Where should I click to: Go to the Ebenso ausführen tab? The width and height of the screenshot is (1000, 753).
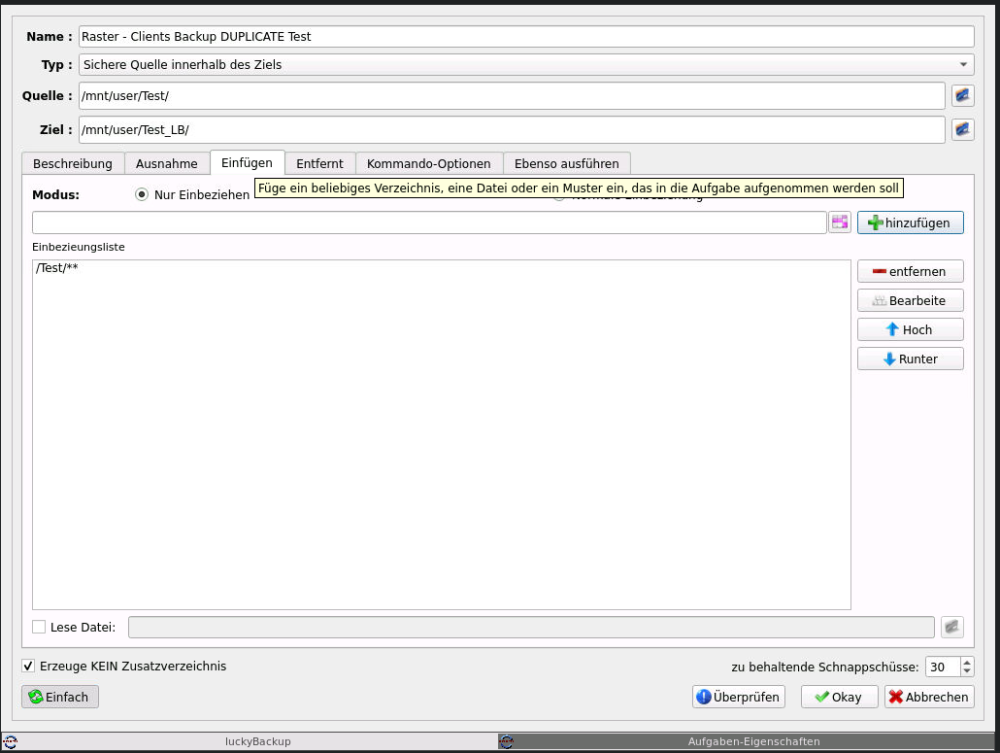coord(566,163)
